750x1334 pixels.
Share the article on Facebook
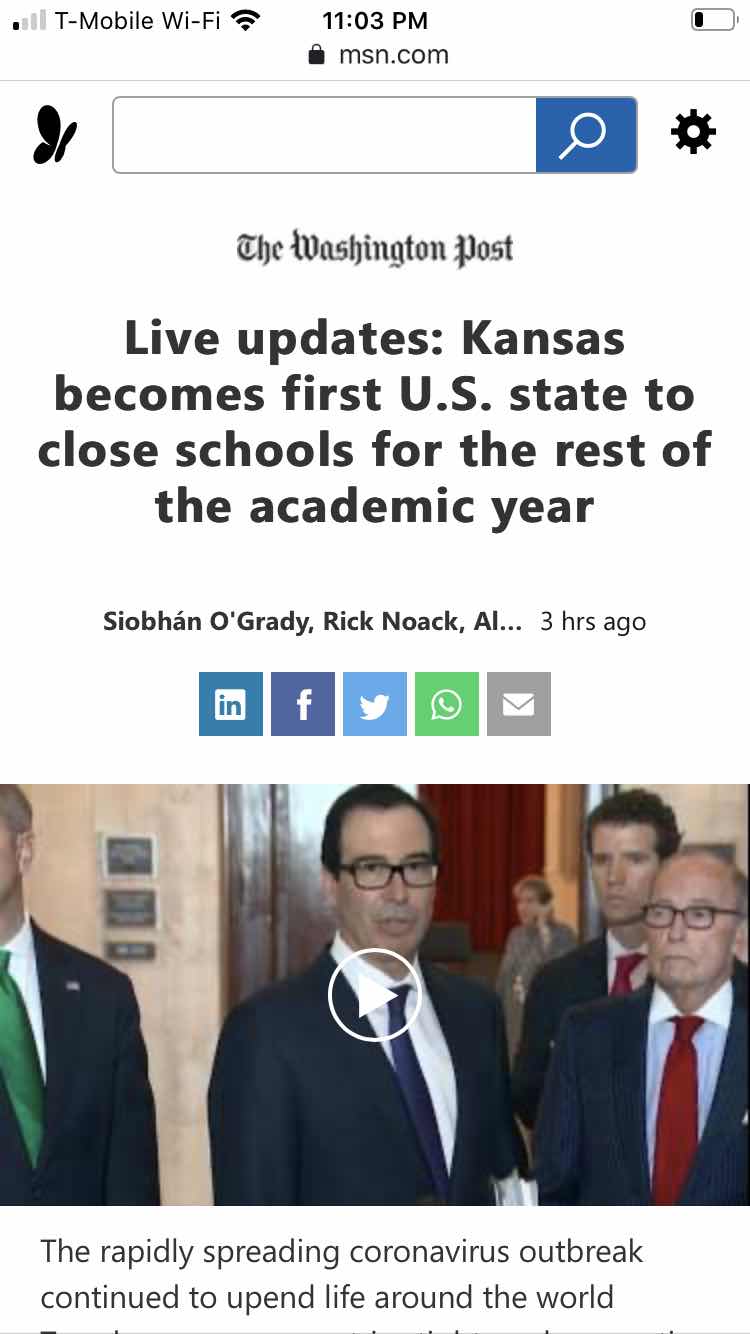(x=303, y=704)
